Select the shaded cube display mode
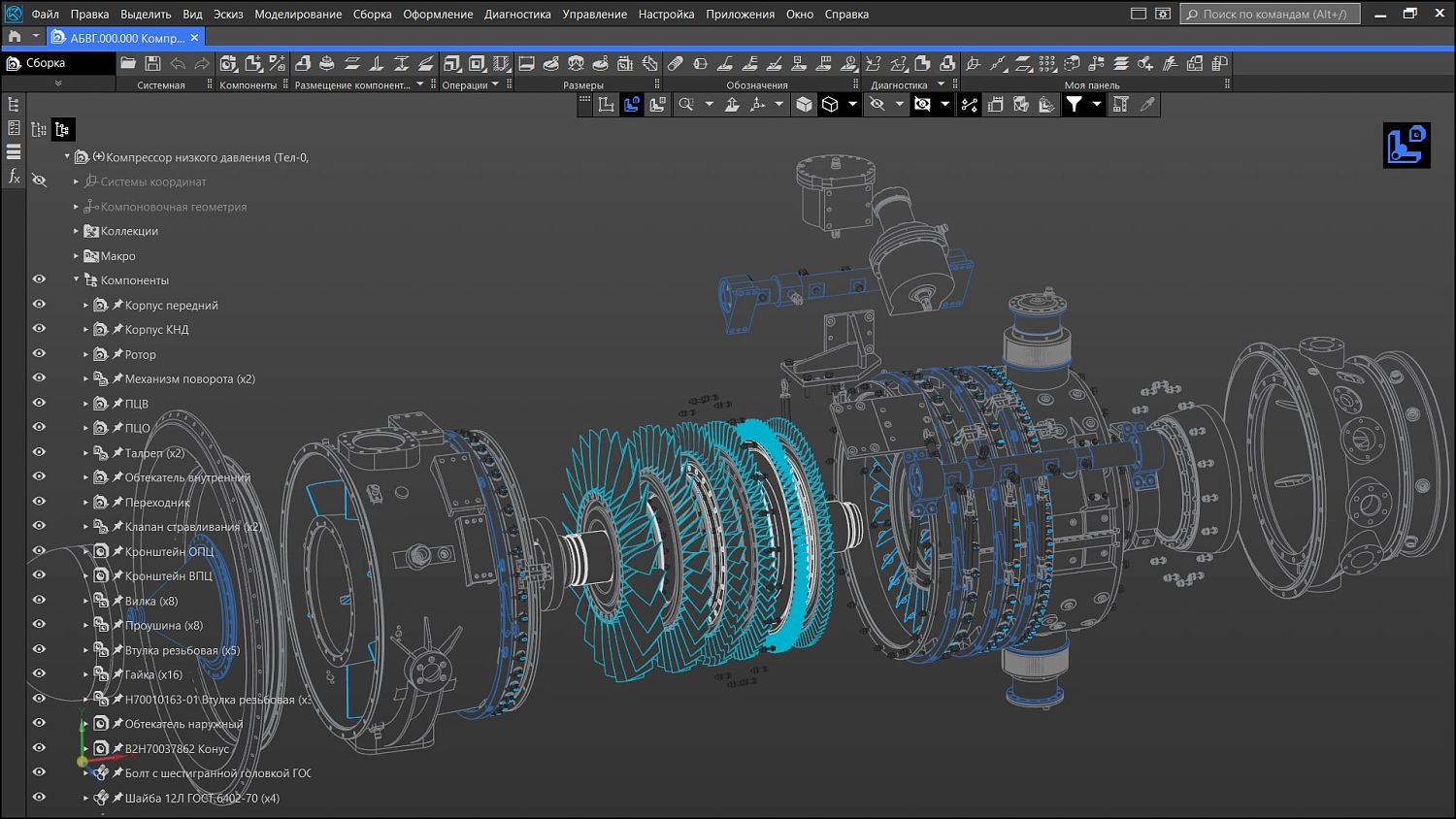 point(805,105)
